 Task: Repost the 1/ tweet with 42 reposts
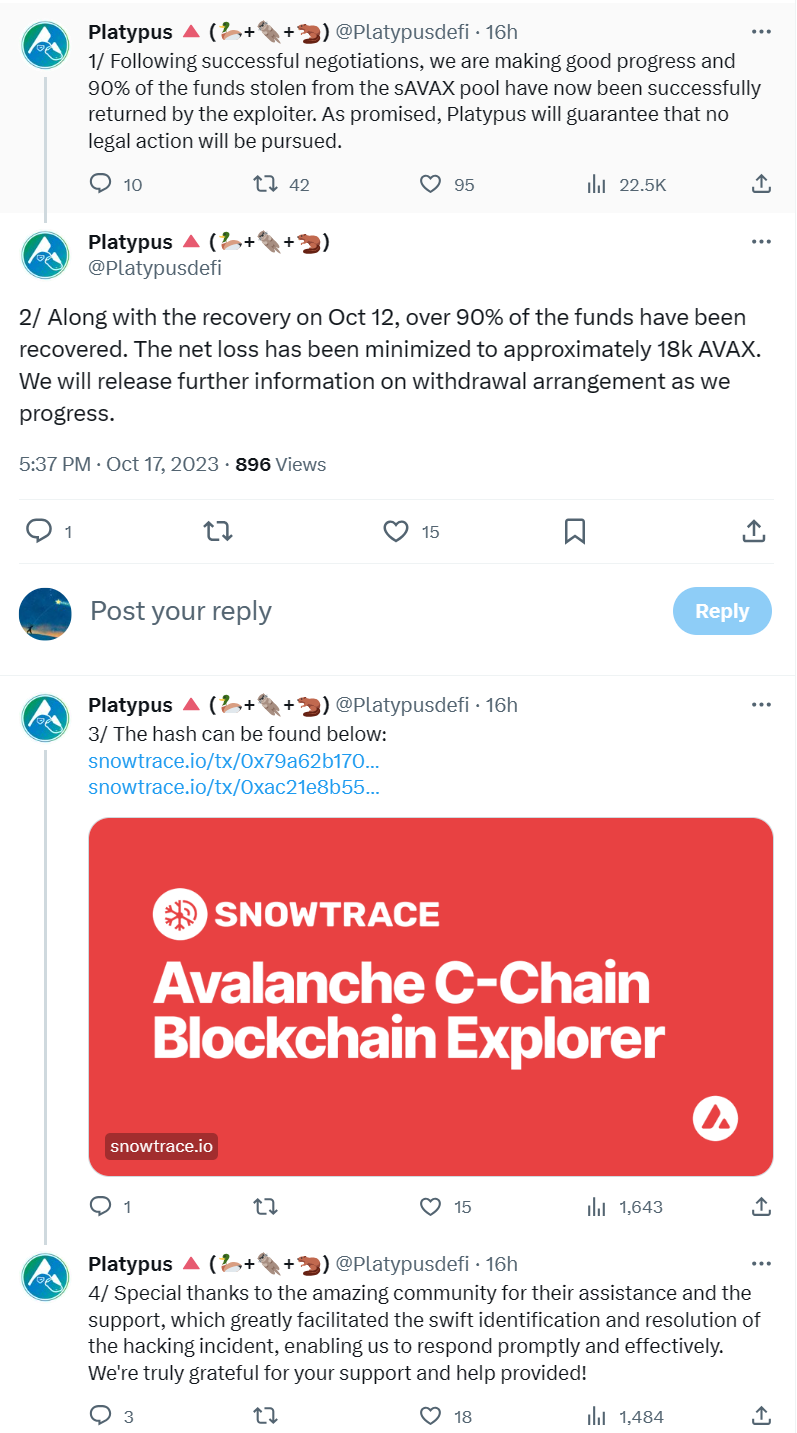coord(265,184)
